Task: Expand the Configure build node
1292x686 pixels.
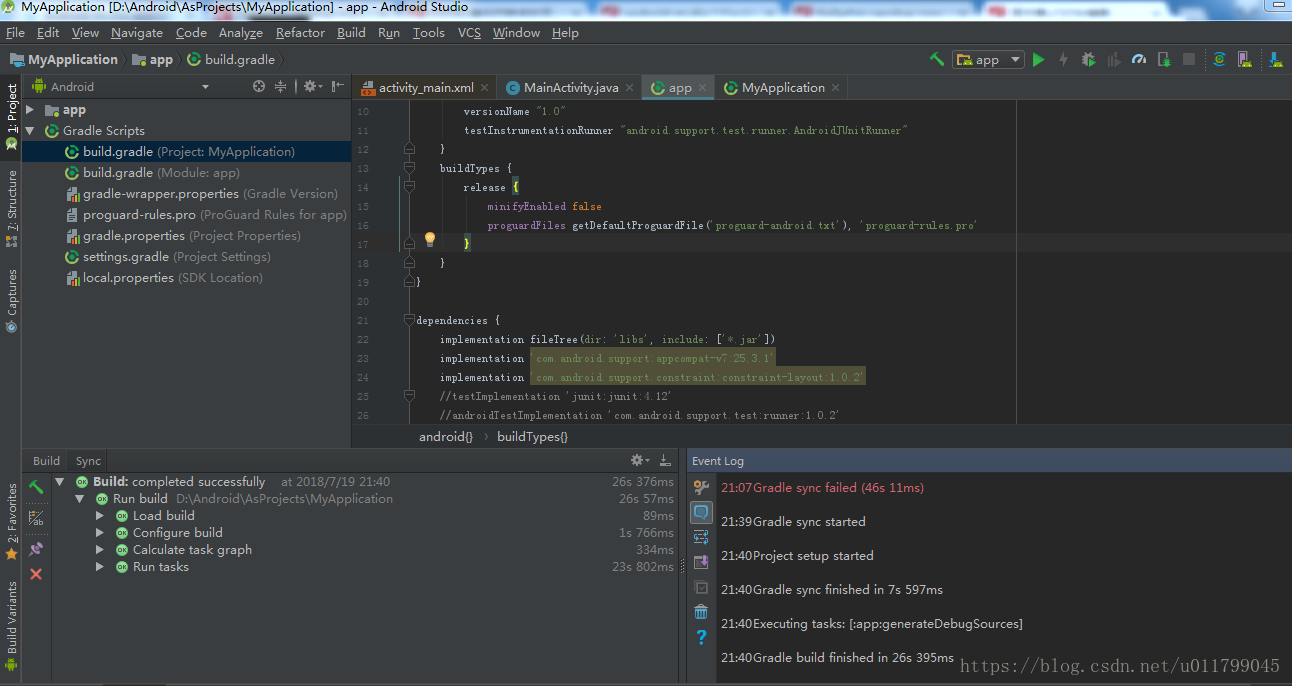Action: [x=100, y=533]
